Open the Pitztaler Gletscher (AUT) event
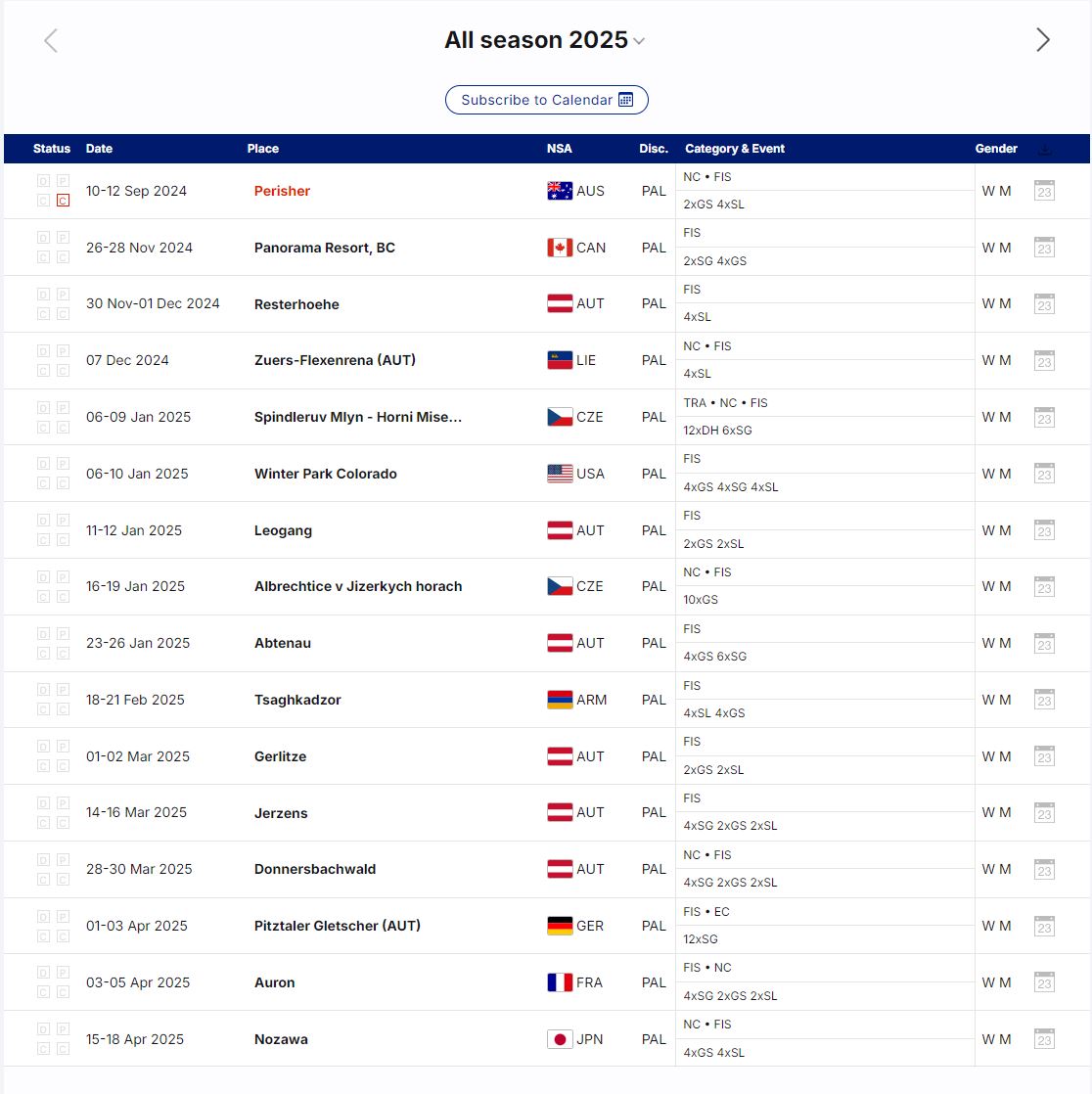The width and height of the screenshot is (1092, 1094). [337, 926]
